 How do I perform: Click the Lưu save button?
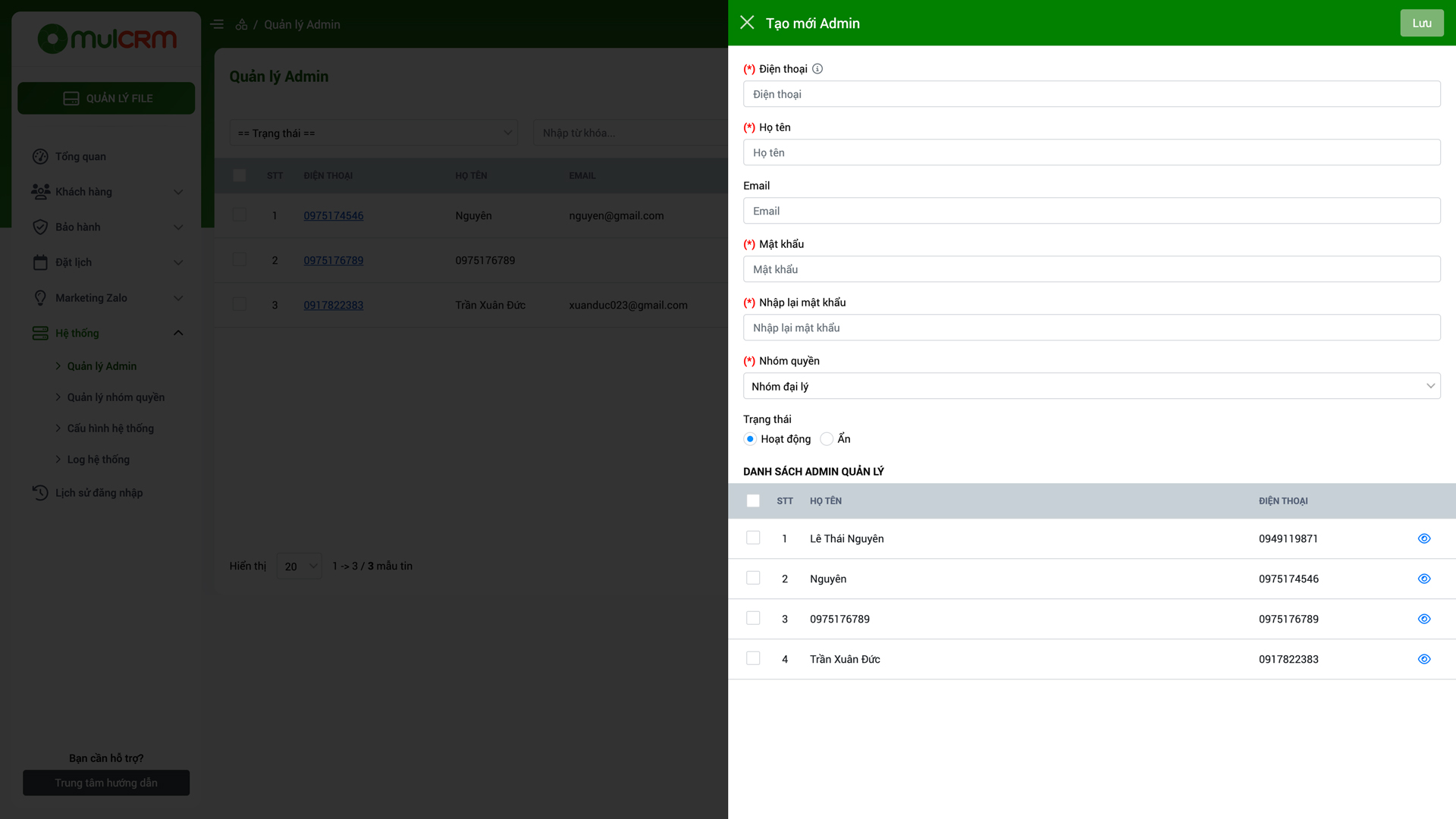pyautogui.click(x=1421, y=23)
